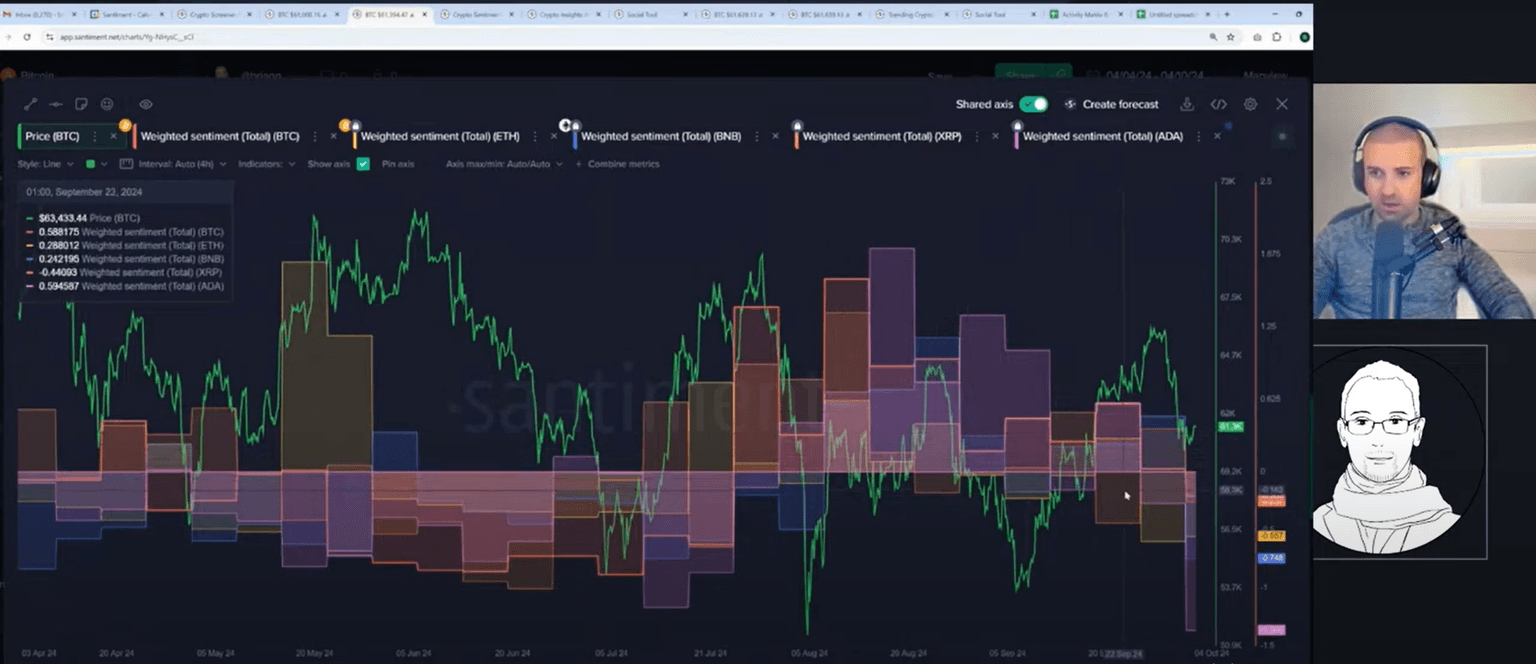The width and height of the screenshot is (1536, 664).
Task: Uncheck the Show axis checkbox
Action: (363, 164)
